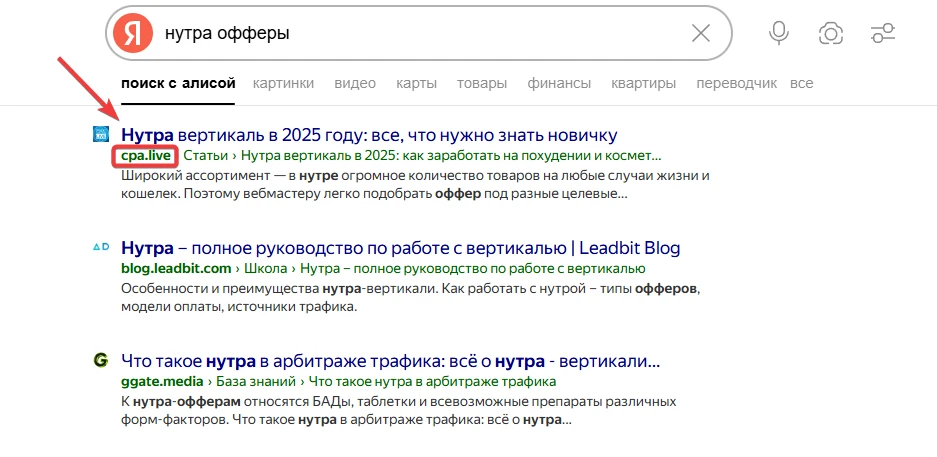This screenshot has width=937, height=457.
Task: Open the квартиры tab
Action: (x=643, y=83)
